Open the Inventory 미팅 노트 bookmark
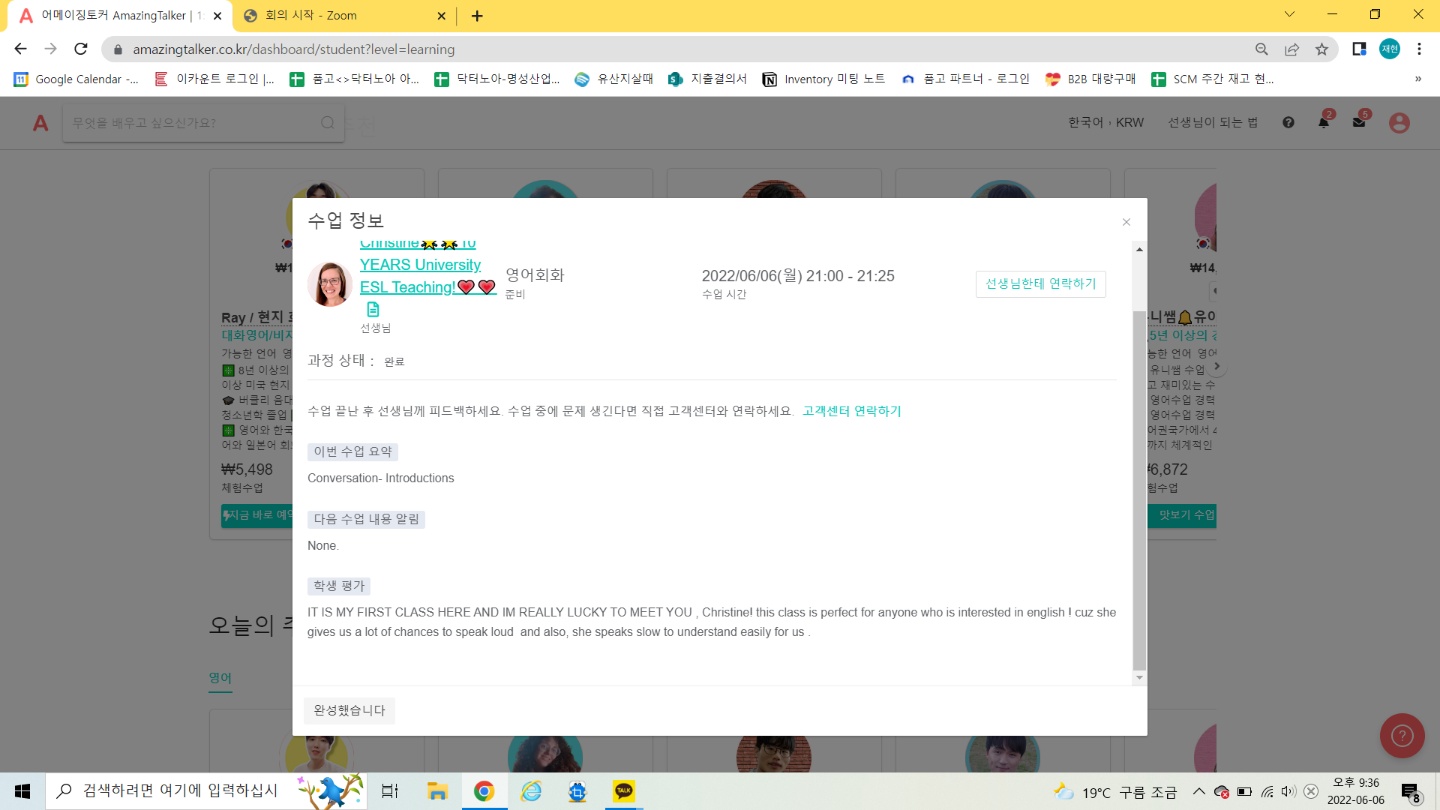This screenshot has height=810, width=1440. click(824, 79)
